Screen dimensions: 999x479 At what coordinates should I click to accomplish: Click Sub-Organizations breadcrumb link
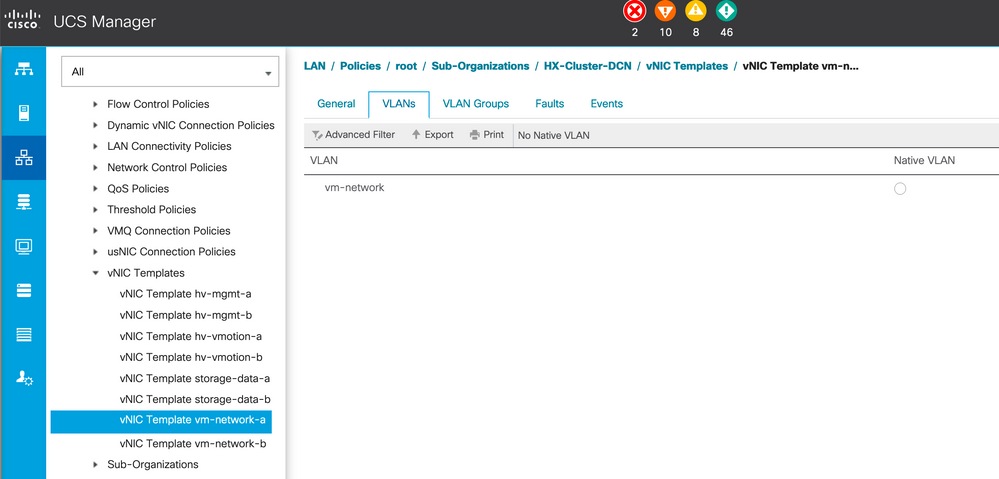[x=480, y=66]
